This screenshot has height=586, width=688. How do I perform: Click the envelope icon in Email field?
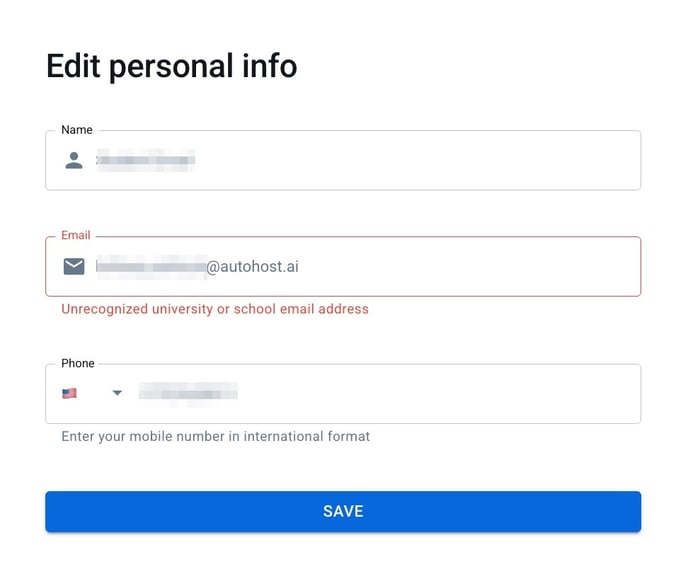[x=74, y=266]
